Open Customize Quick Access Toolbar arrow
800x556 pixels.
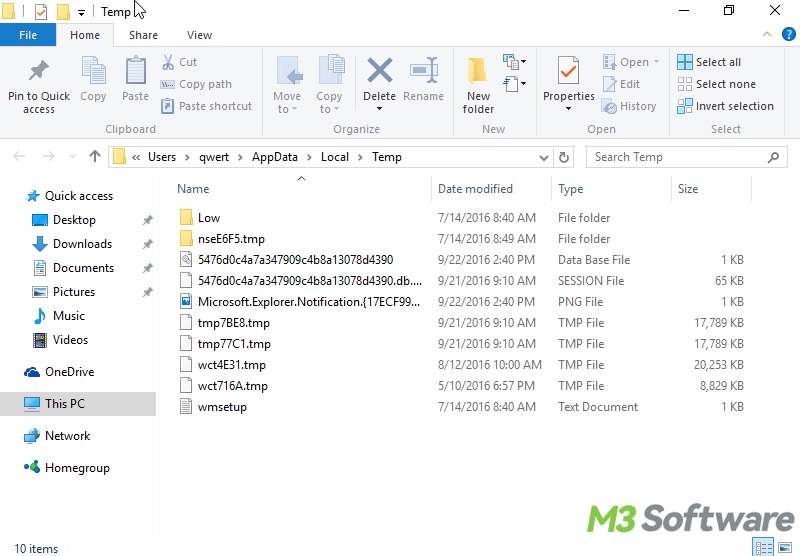pos(81,12)
